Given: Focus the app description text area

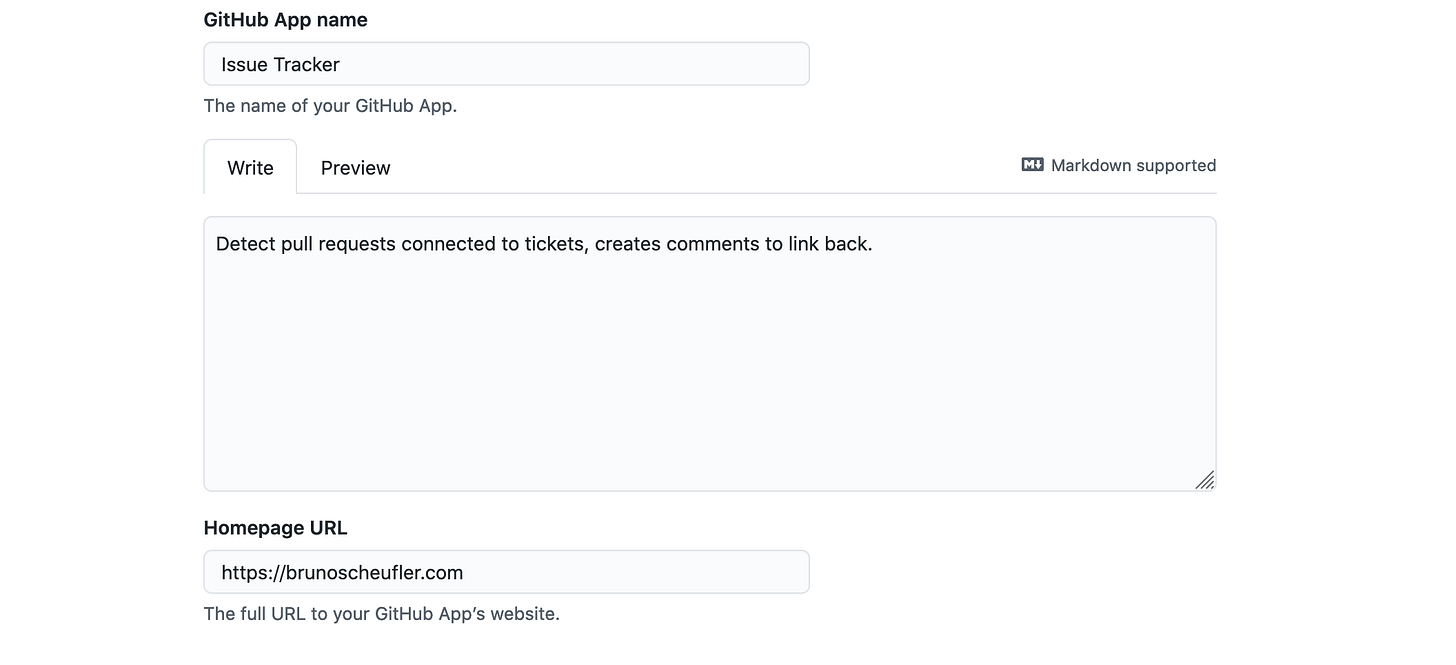Looking at the screenshot, I should coord(710,354).
